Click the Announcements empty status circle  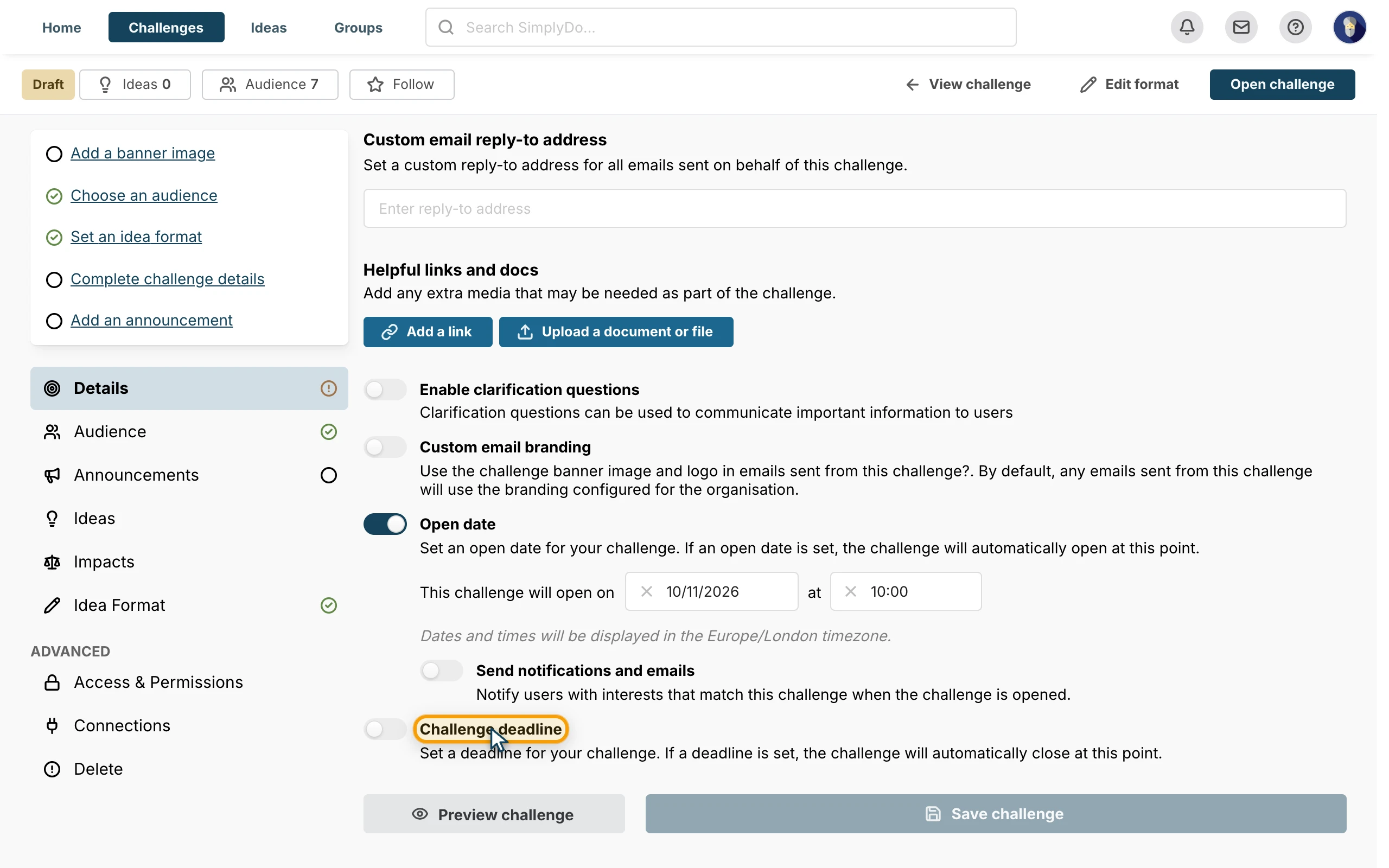coord(328,475)
